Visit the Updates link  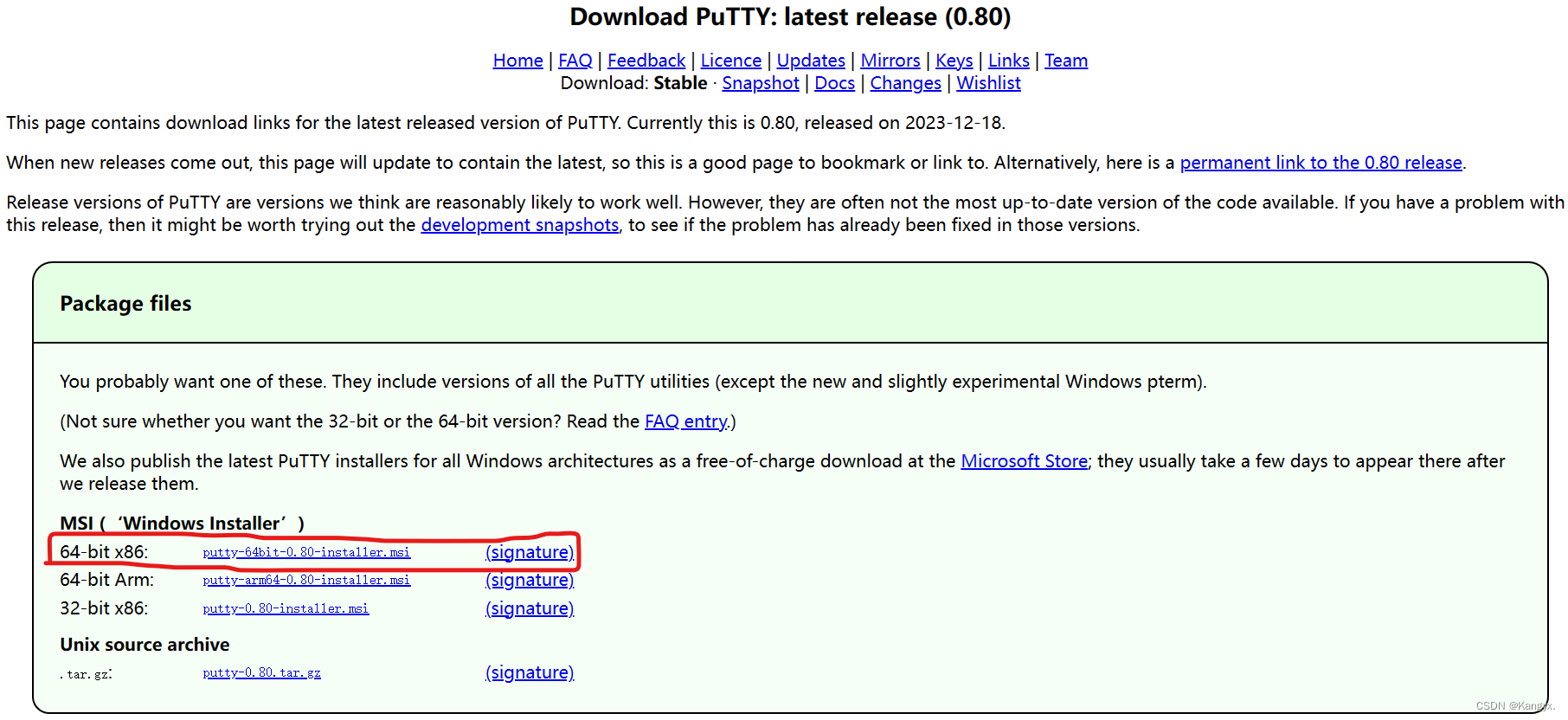[x=811, y=61]
